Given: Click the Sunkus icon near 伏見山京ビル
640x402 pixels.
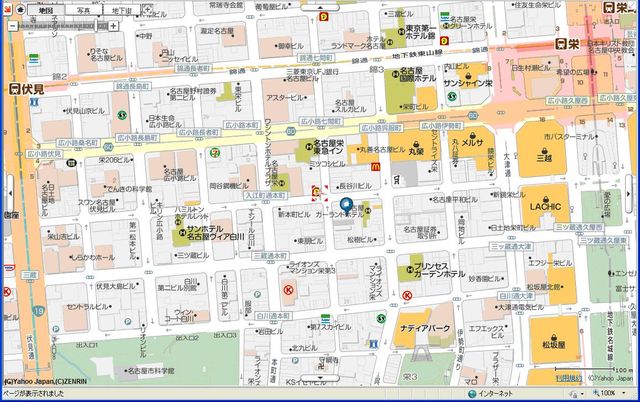Looking at the screenshot, I should (122, 115).
